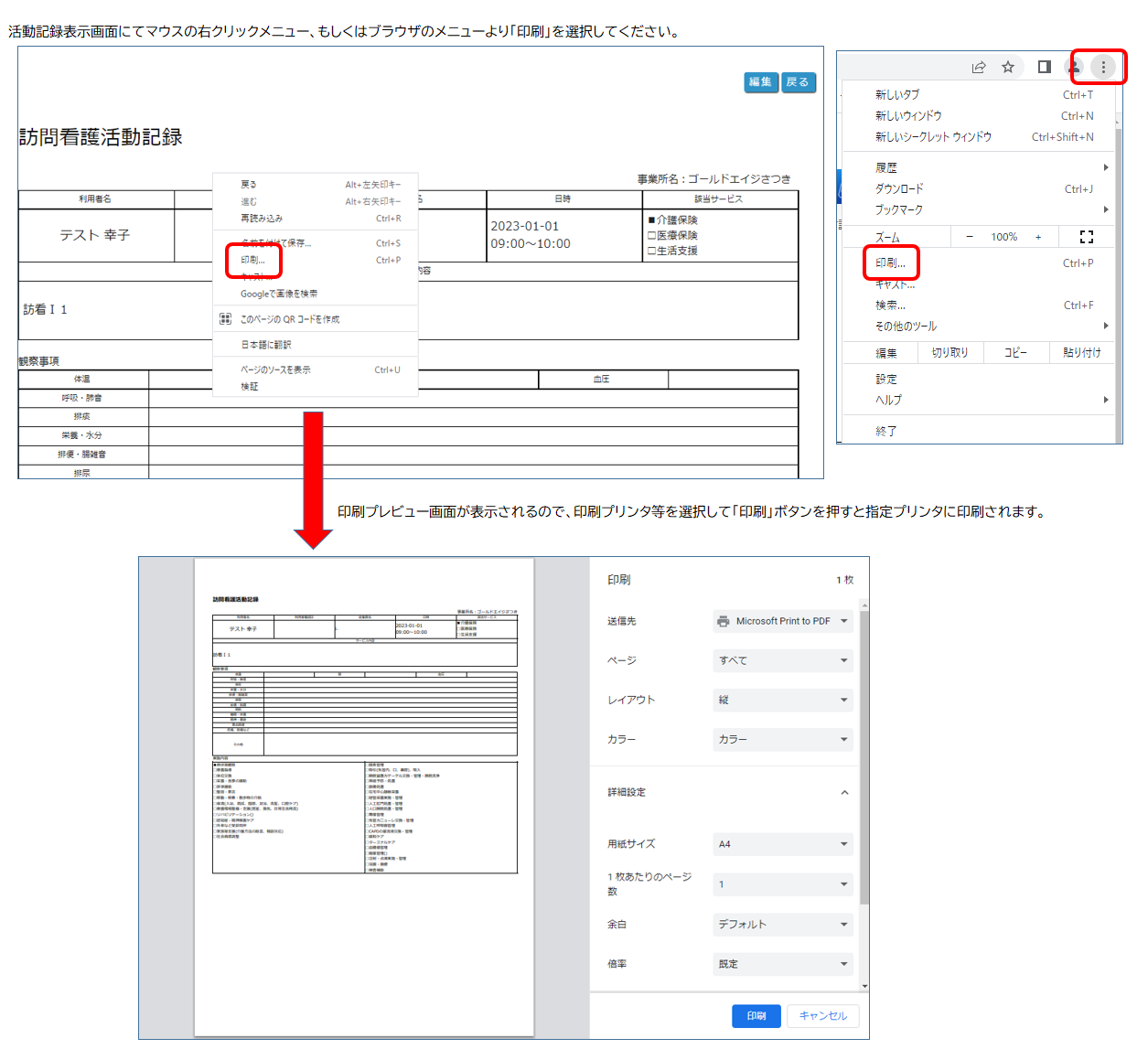
Task: Check the 医療保険 checkbox
Action: click(652, 236)
